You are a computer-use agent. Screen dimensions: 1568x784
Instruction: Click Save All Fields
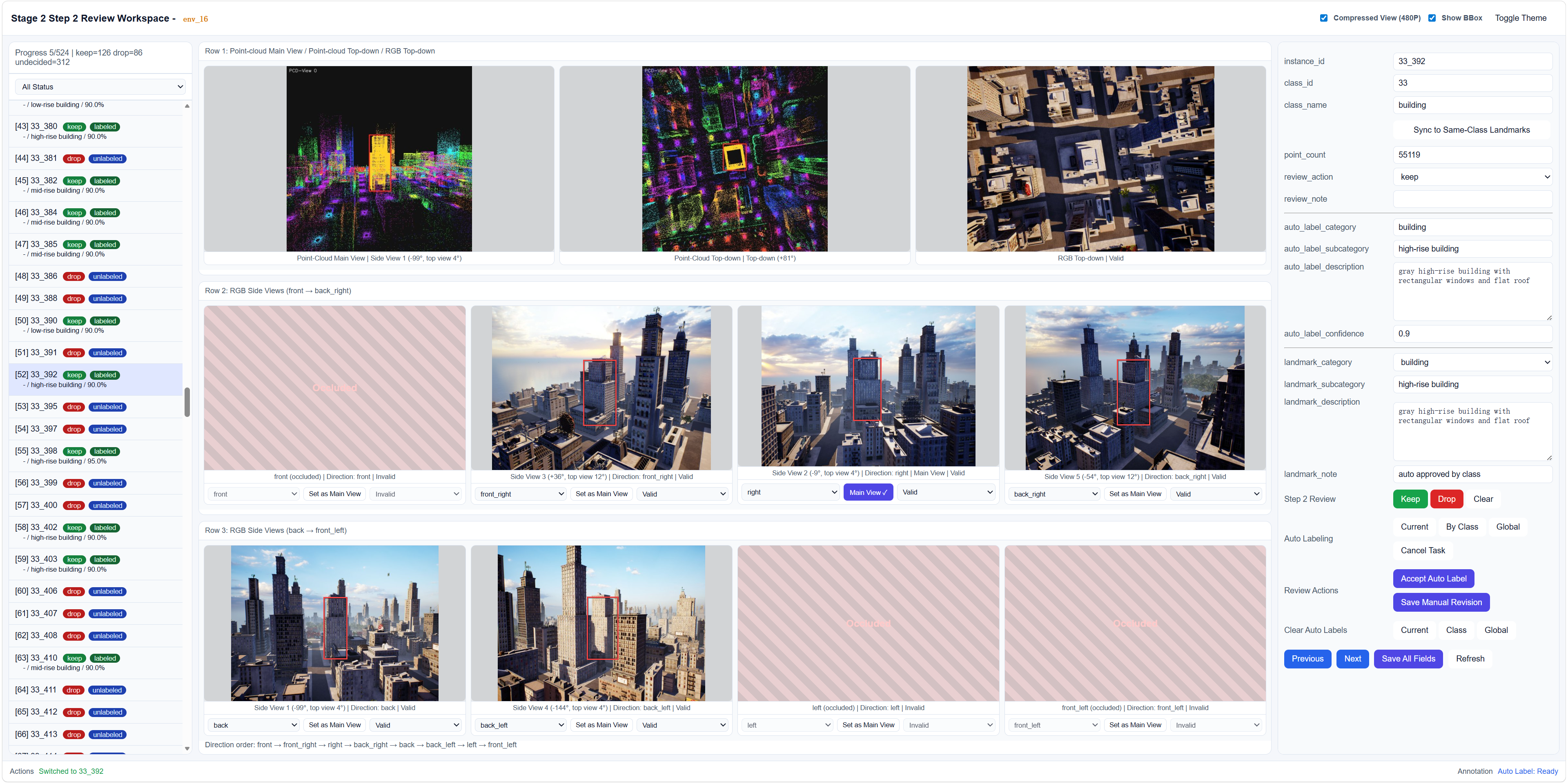[x=1408, y=659]
